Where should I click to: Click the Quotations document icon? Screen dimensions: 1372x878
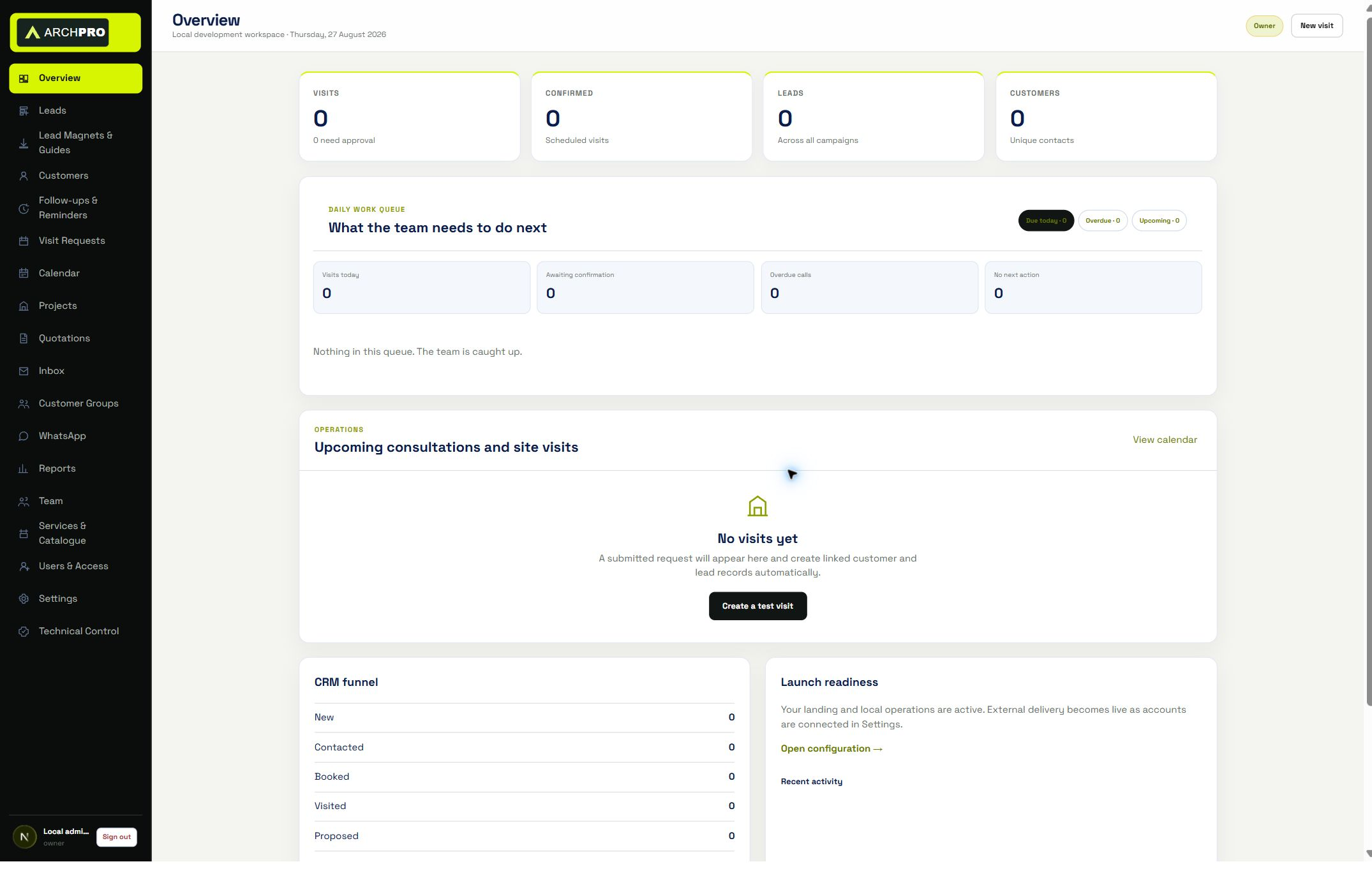point(24,339)
